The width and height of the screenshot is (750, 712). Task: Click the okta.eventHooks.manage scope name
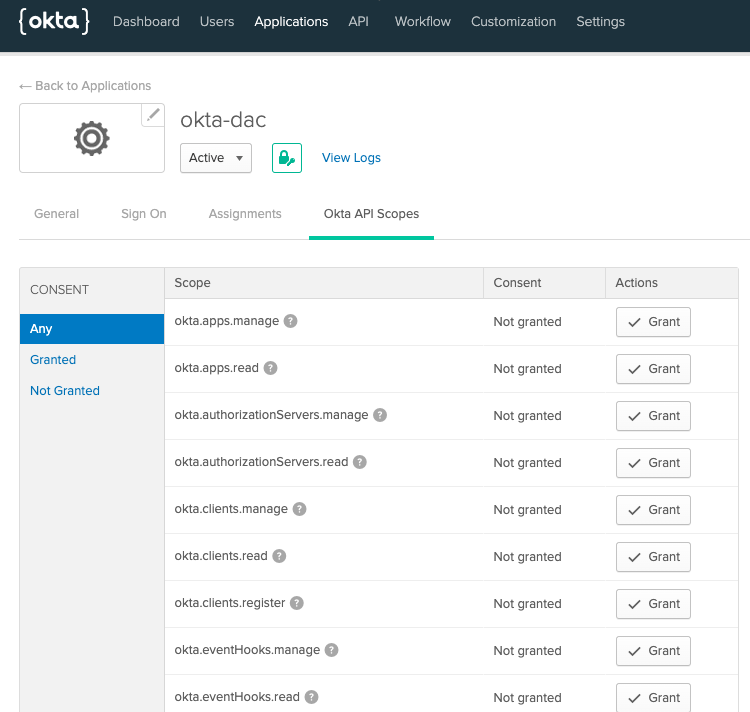click(247, 650)
